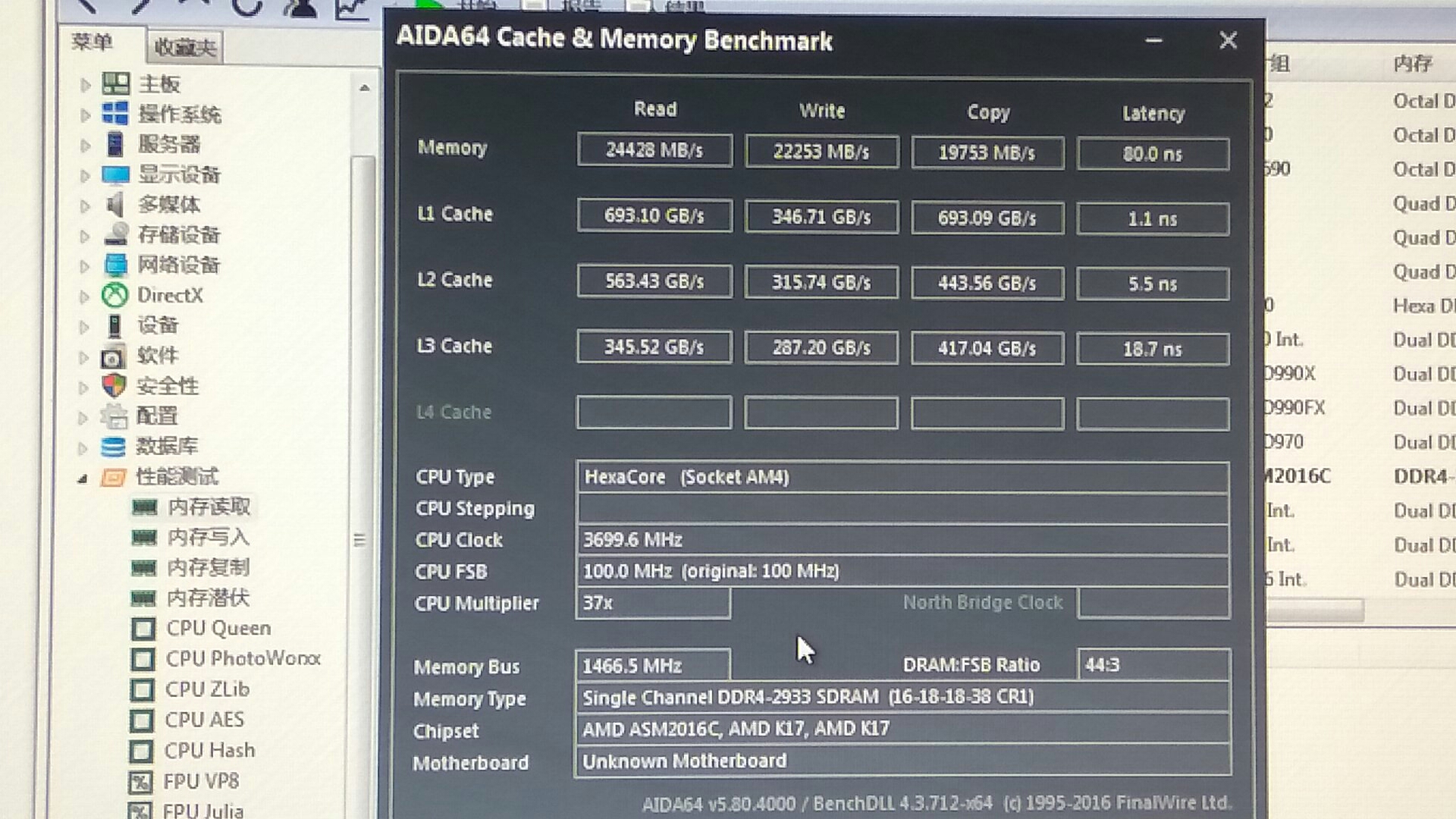
Task: Switch to the 菜单 tab
Action: point(93,42)
